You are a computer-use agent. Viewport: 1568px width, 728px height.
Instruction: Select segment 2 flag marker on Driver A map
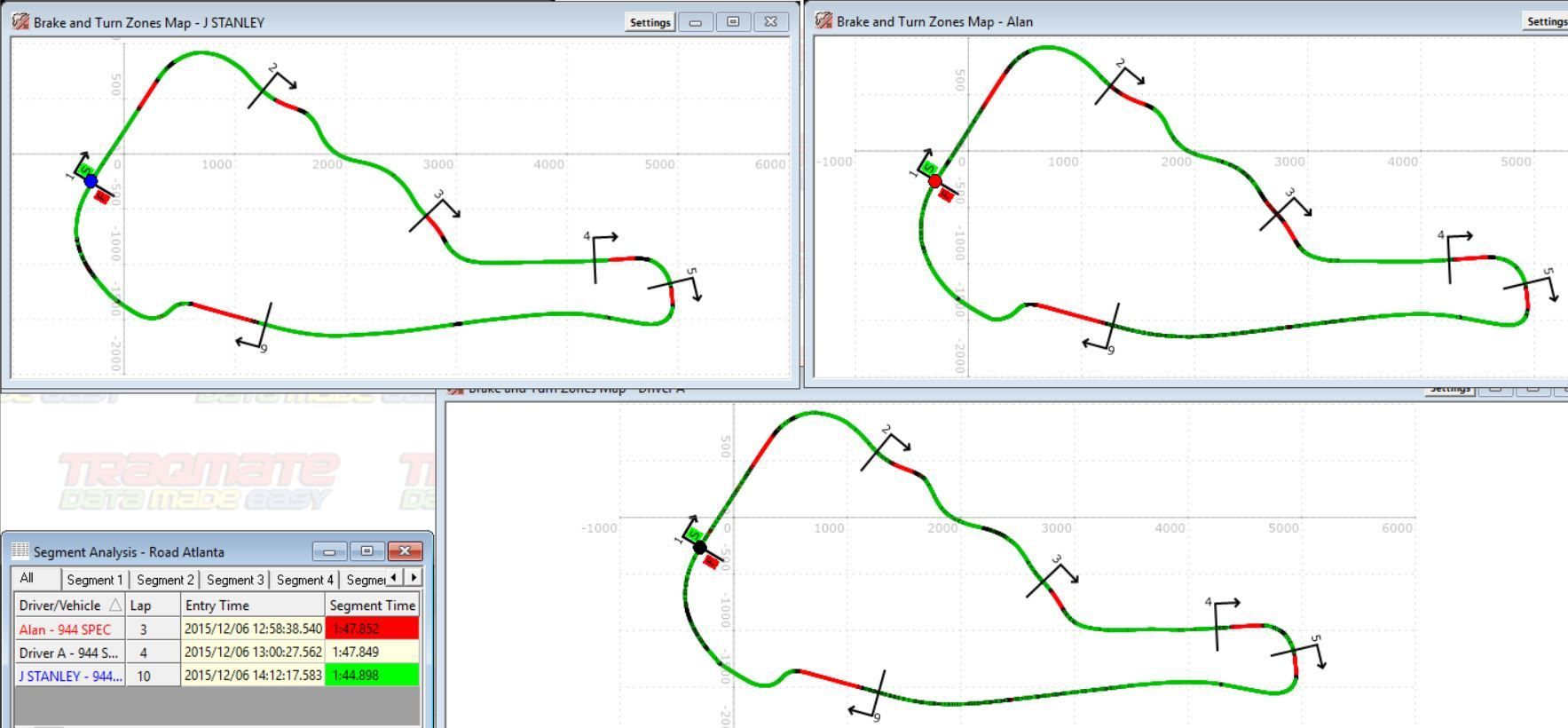click(891, 444)
